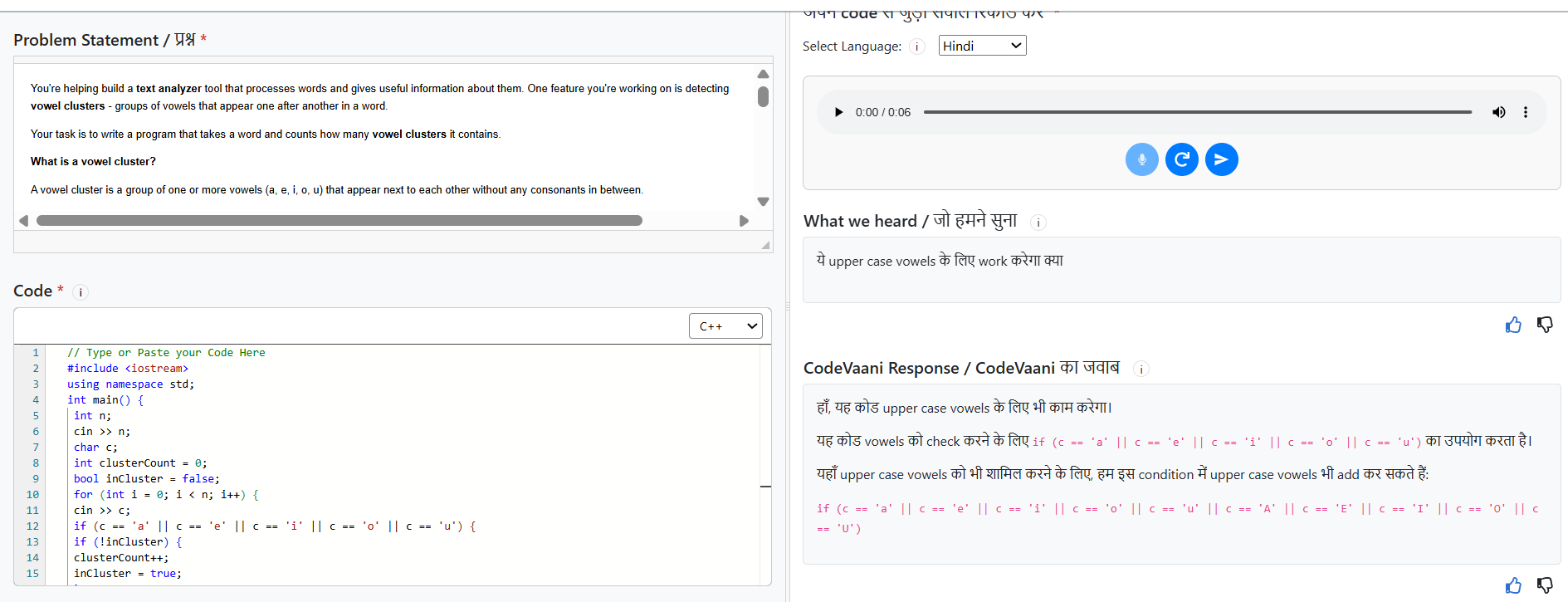The image size is (1568, 602).
Task: Thumbs down the CodeVaani response
Action: click(x=1545, y=585)
